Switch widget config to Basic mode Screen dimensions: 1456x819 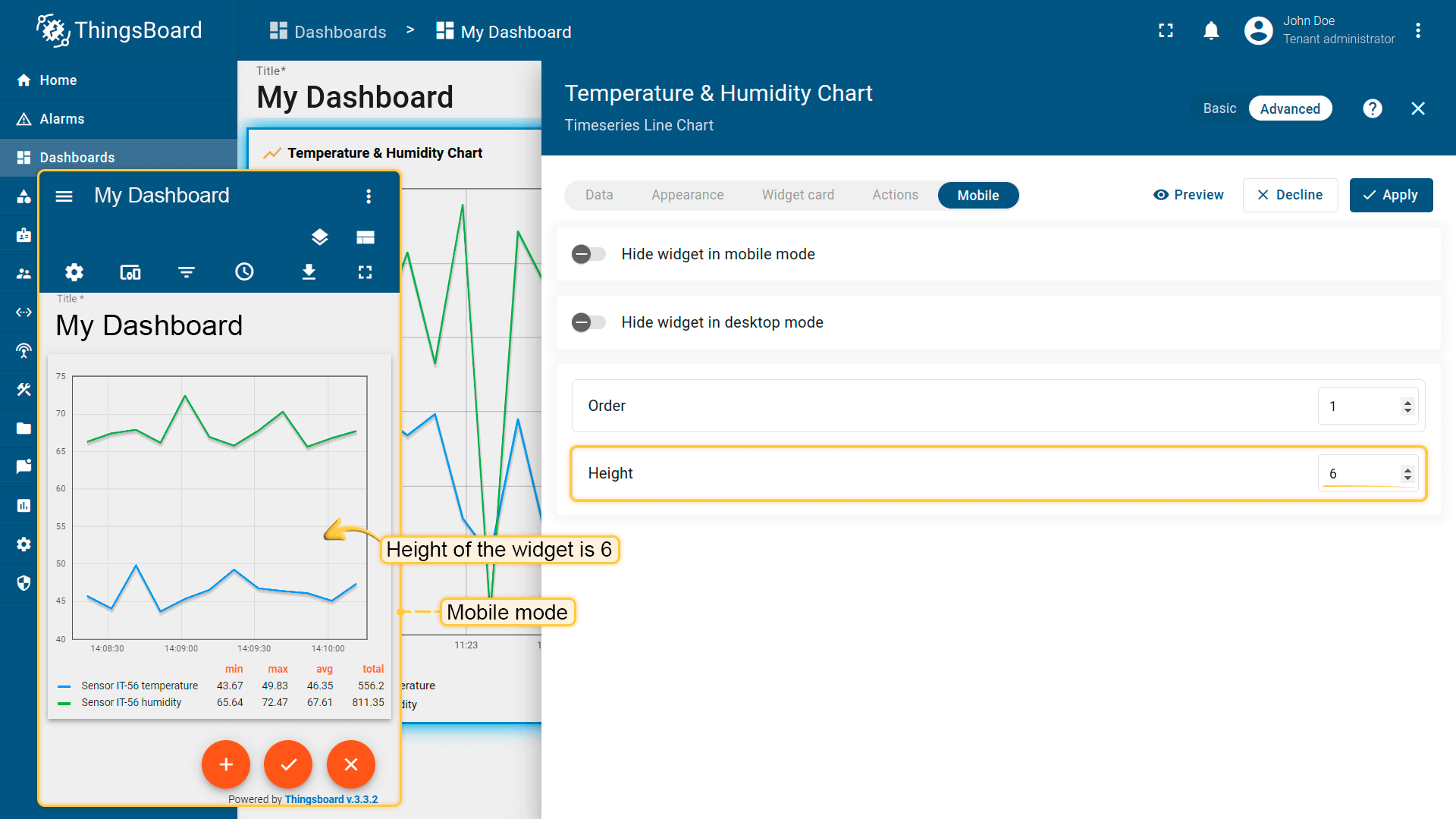tap(1219, 108)
